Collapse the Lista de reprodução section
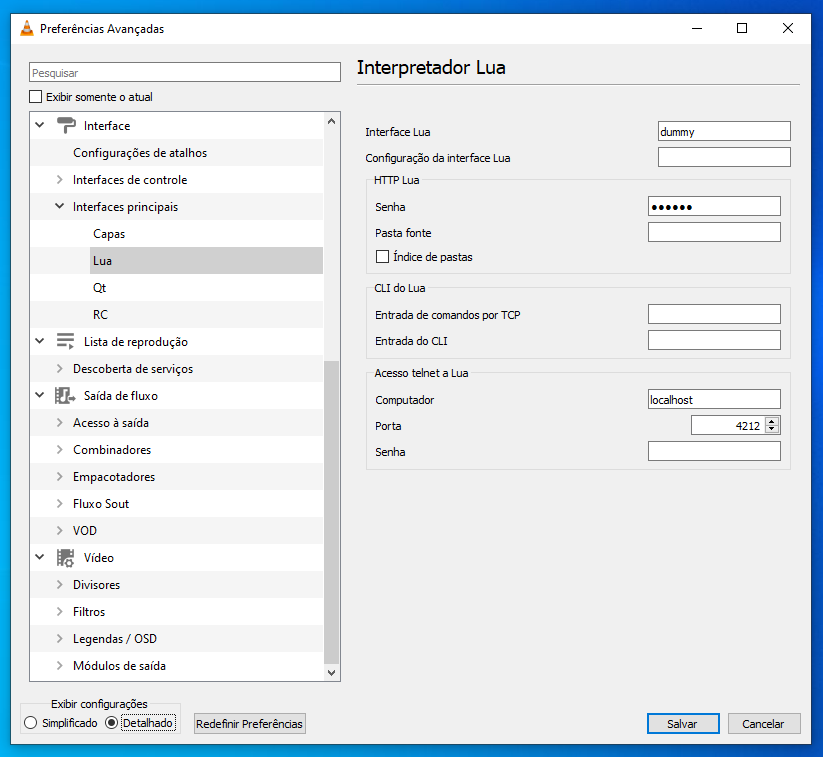The height and width of the screenshot is (757, 823). coord(40,342)
